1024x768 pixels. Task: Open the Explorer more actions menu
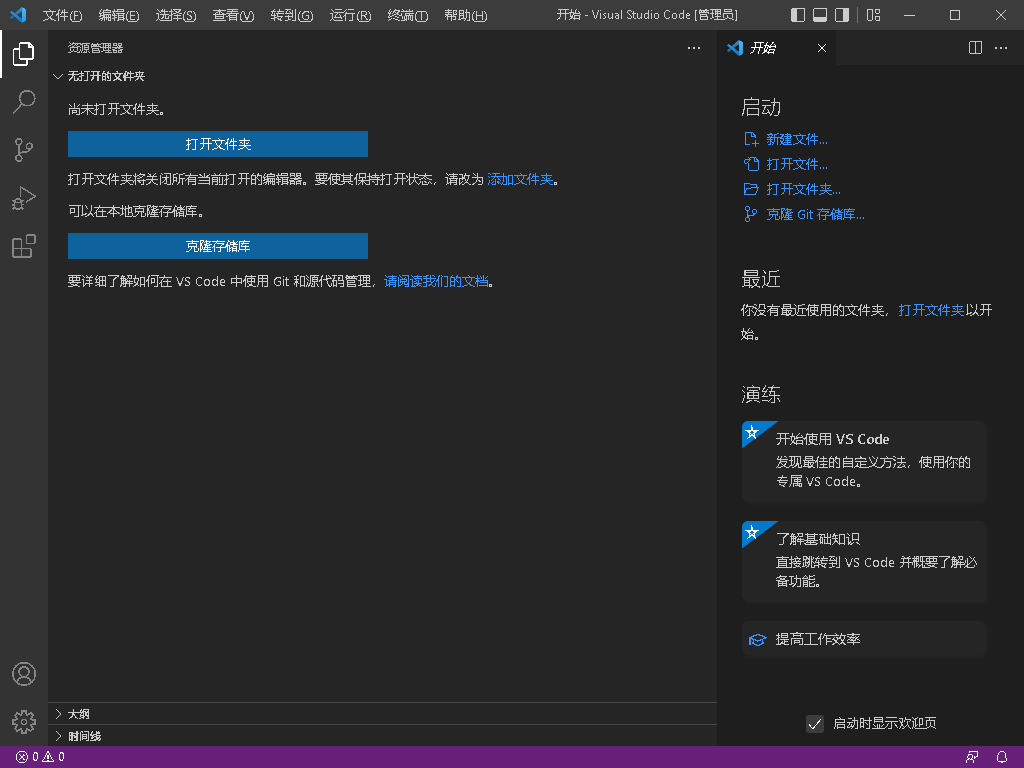[x=694, y=47]
